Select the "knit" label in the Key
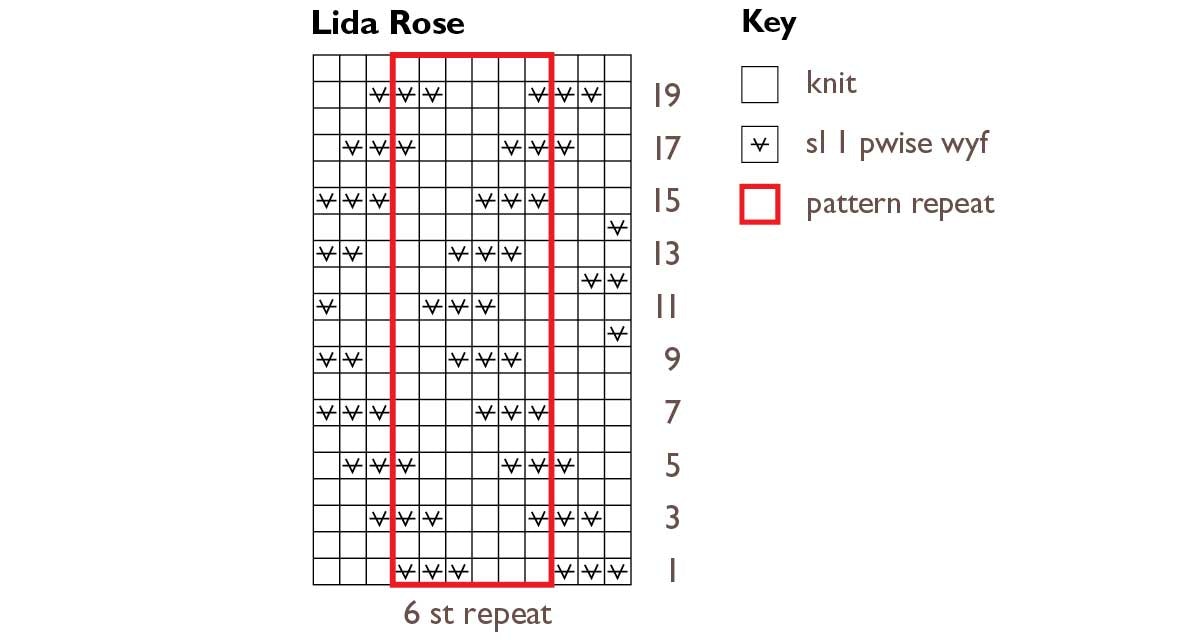Screen dimensions: 1200x640 (x=831, y=83)
